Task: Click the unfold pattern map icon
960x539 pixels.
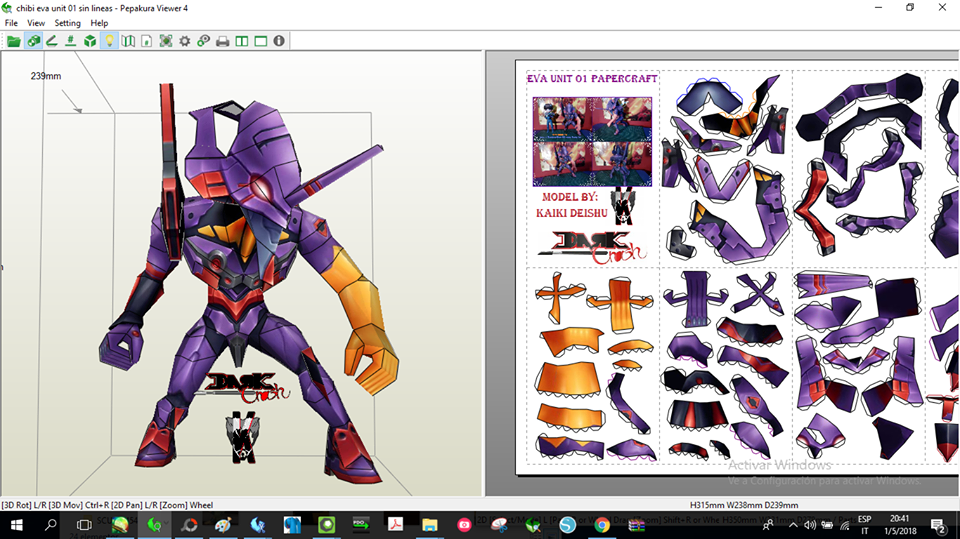Action: click(128, 41)
